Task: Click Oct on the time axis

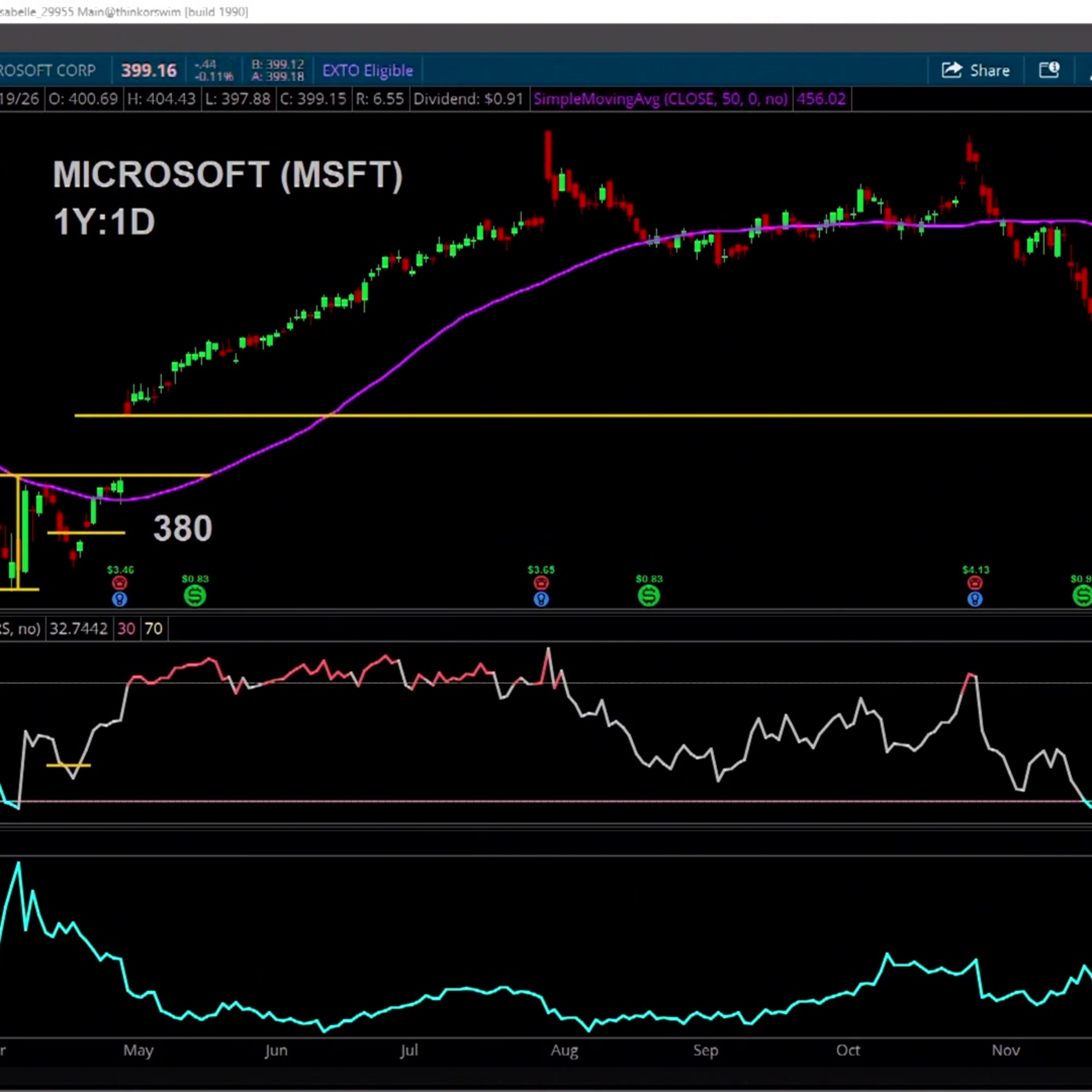Action: [848, 1050]
